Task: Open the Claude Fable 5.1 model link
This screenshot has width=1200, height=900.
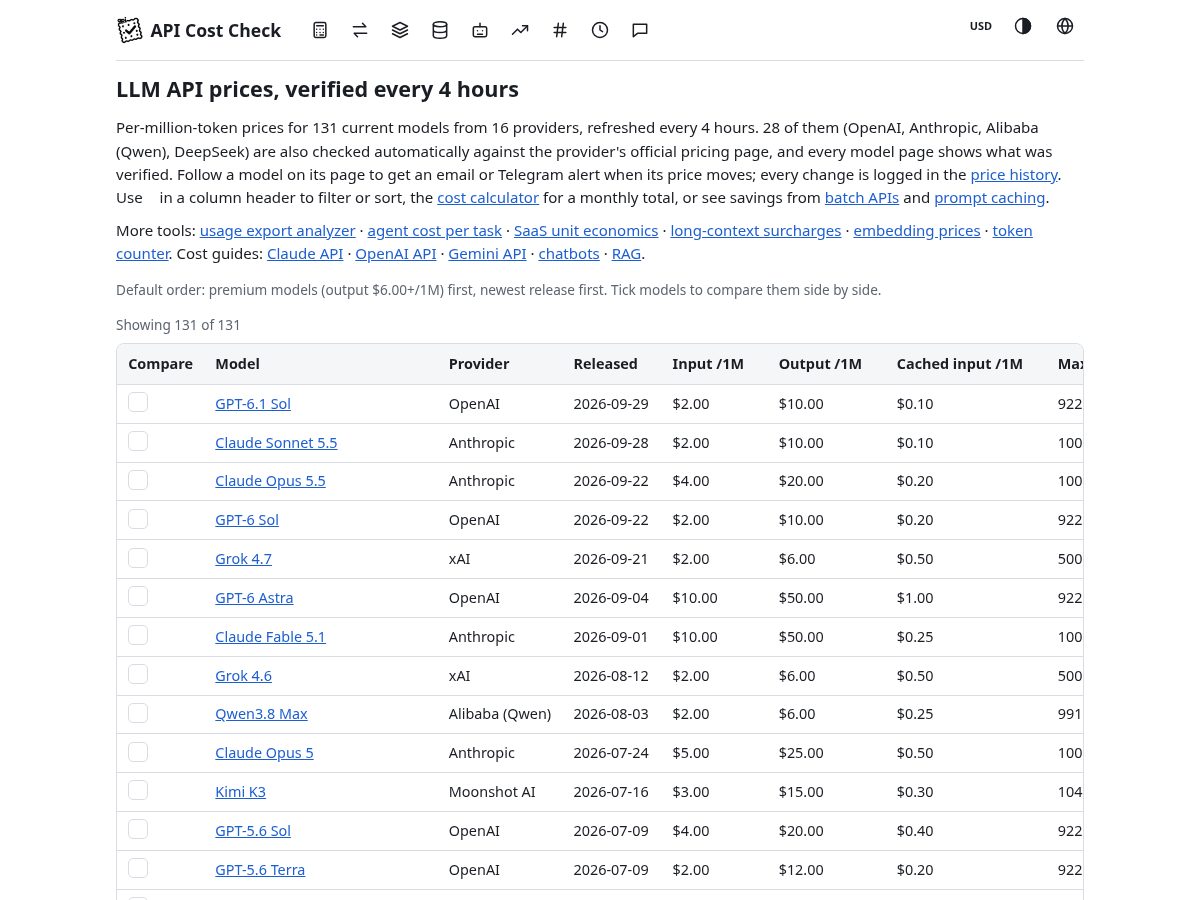Action: coord(270,637)
